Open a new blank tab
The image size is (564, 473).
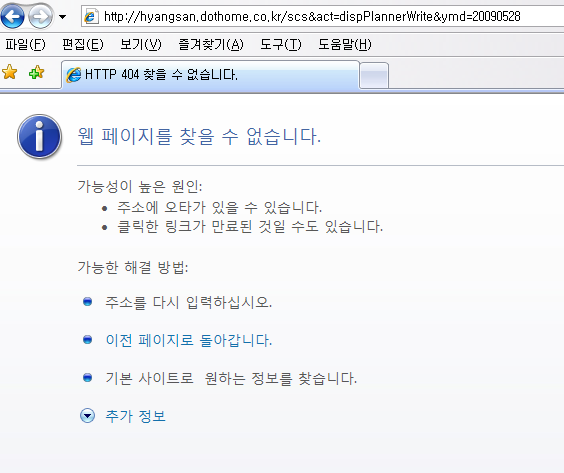click(x=374, y=76)
